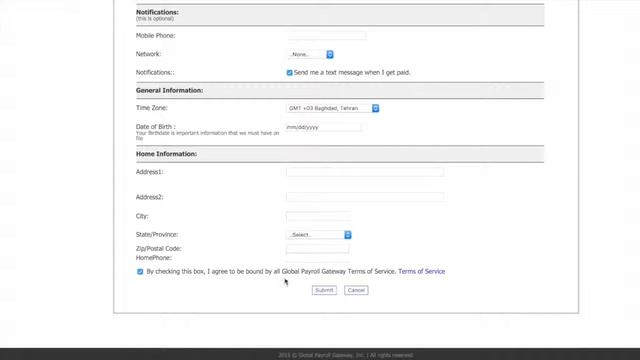Open the State/Province dropdown
Screen dimensions: 640x360
(x=319, y=235)
